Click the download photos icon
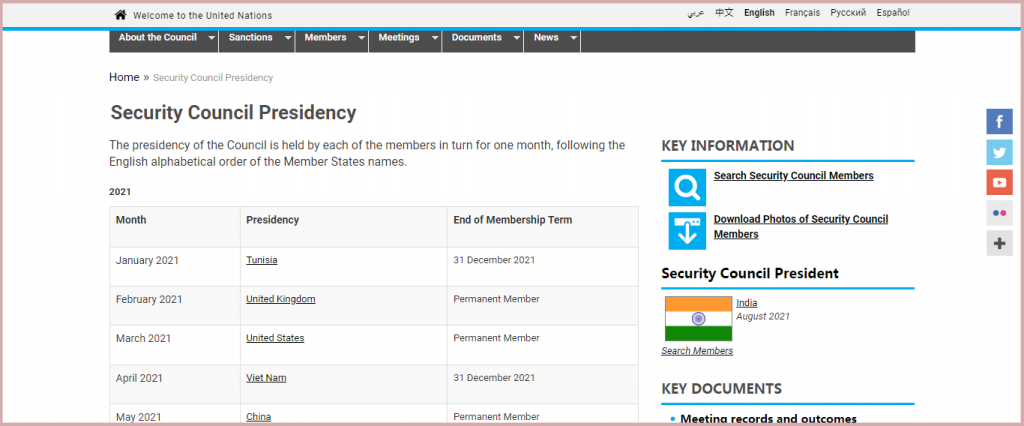This screenshot has width=1024, height=426. click(x=687, y=231)
